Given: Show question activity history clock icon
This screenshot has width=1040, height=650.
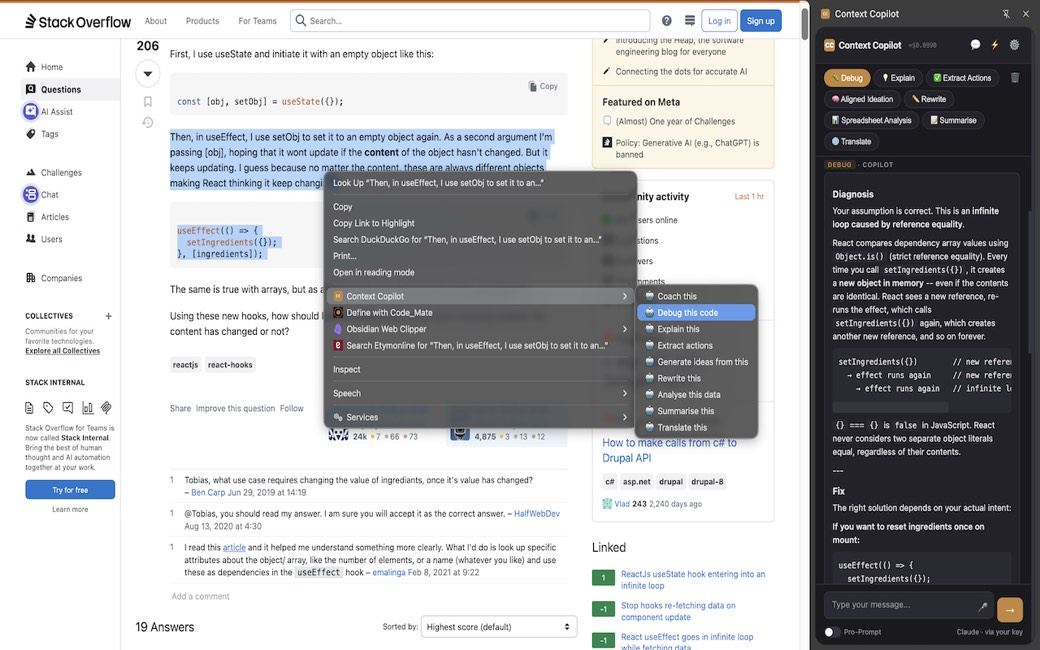Looking at the screenshot, I should (148, 122).
